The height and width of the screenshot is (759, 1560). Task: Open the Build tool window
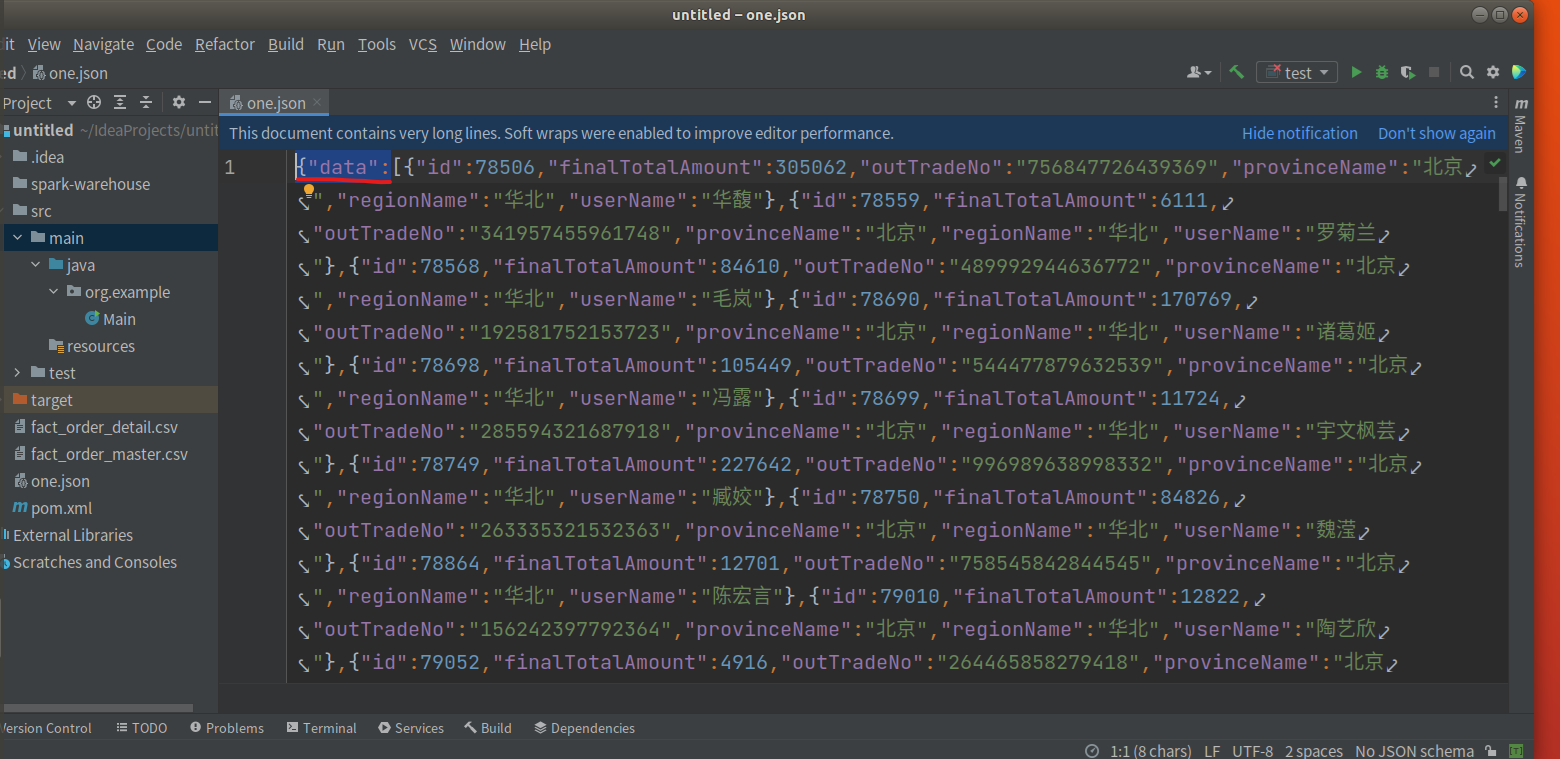[x=488, y=728]
